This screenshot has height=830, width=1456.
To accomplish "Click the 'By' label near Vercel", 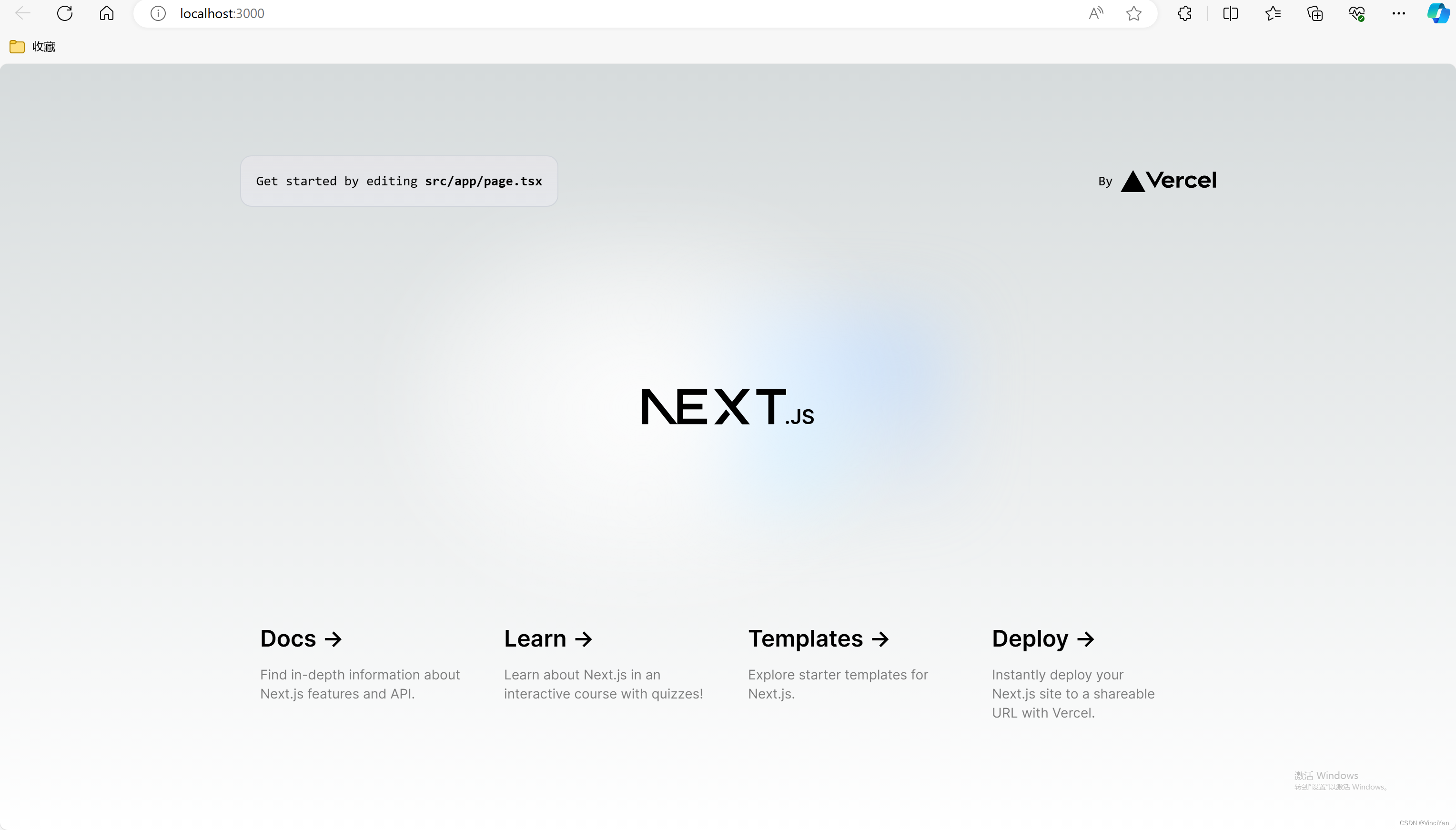I will click(1105, 181).
